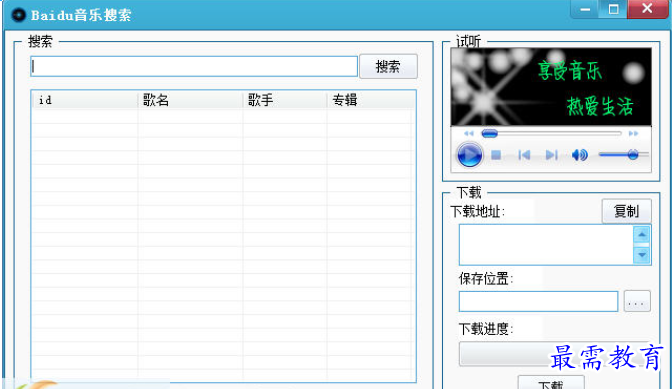Click the 搜索 search button
The image size is (672, 389).
pyautogui.click(x=388, y=66)
